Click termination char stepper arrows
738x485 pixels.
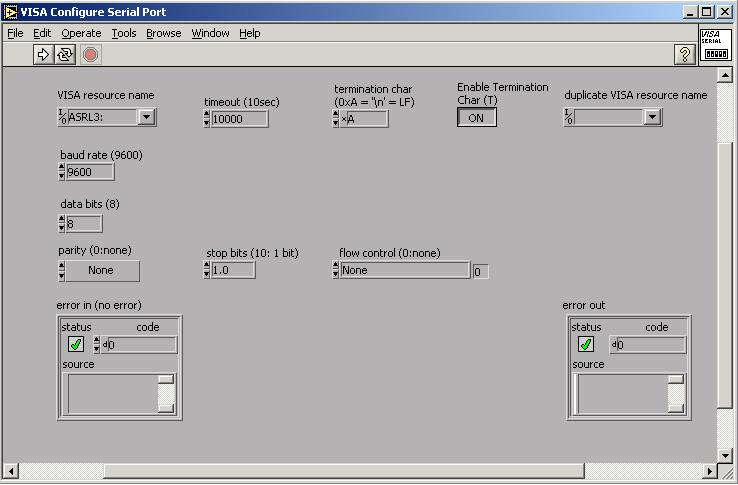(336, 119)
